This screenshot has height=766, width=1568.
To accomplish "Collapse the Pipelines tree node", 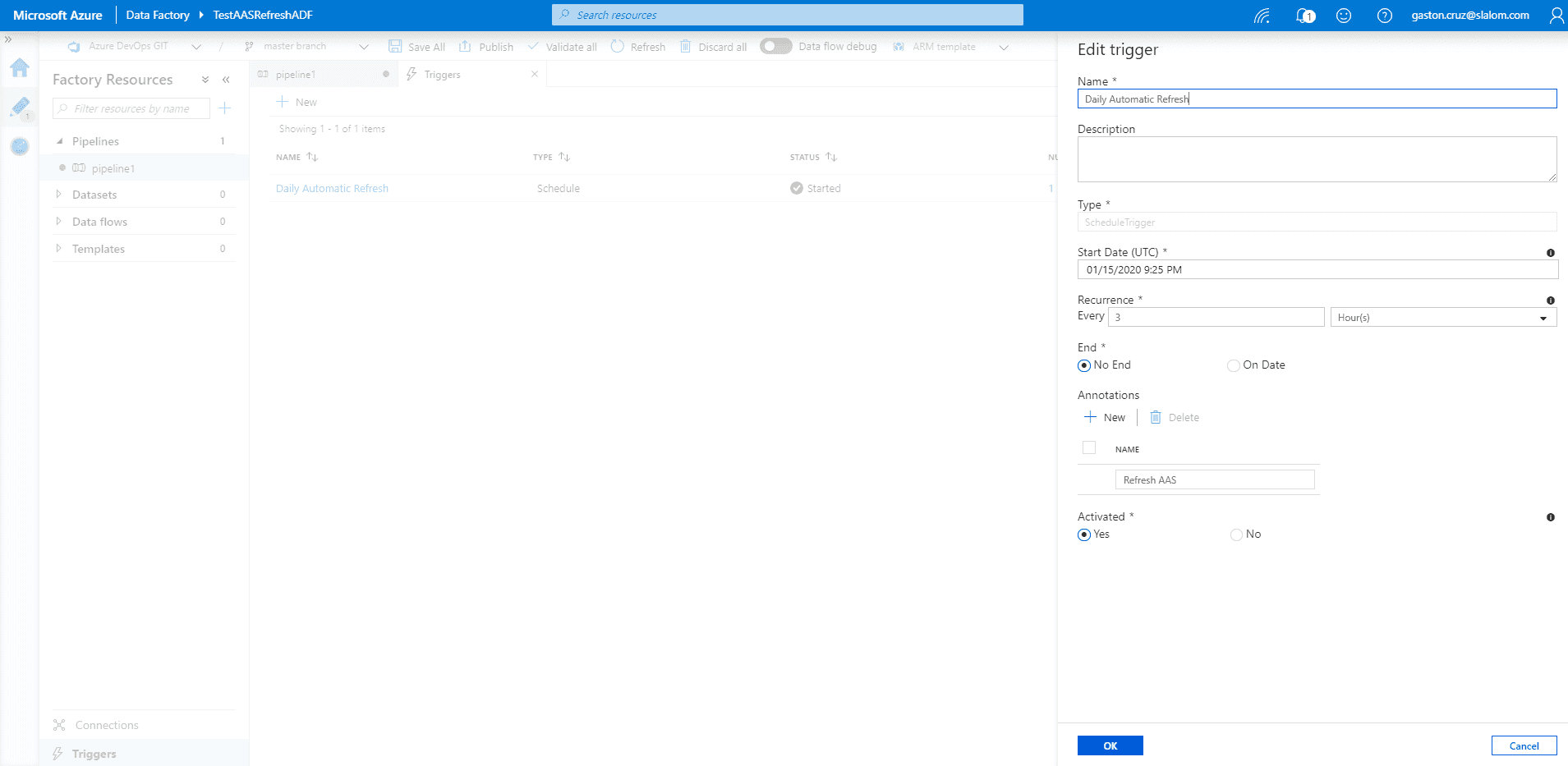I will tap(59, 141).
